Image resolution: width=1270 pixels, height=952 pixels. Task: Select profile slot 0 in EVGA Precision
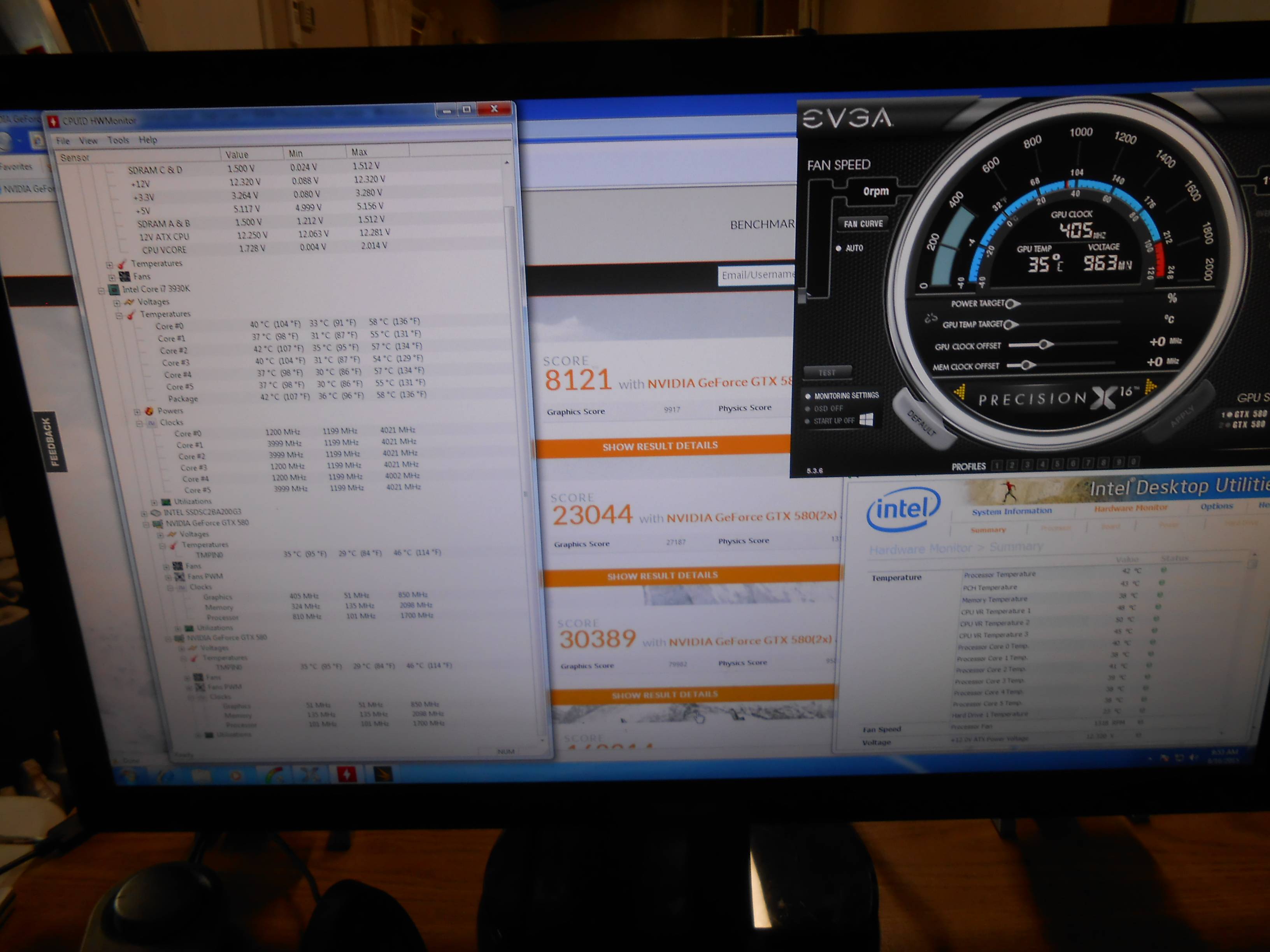(x=1133, y=462)
